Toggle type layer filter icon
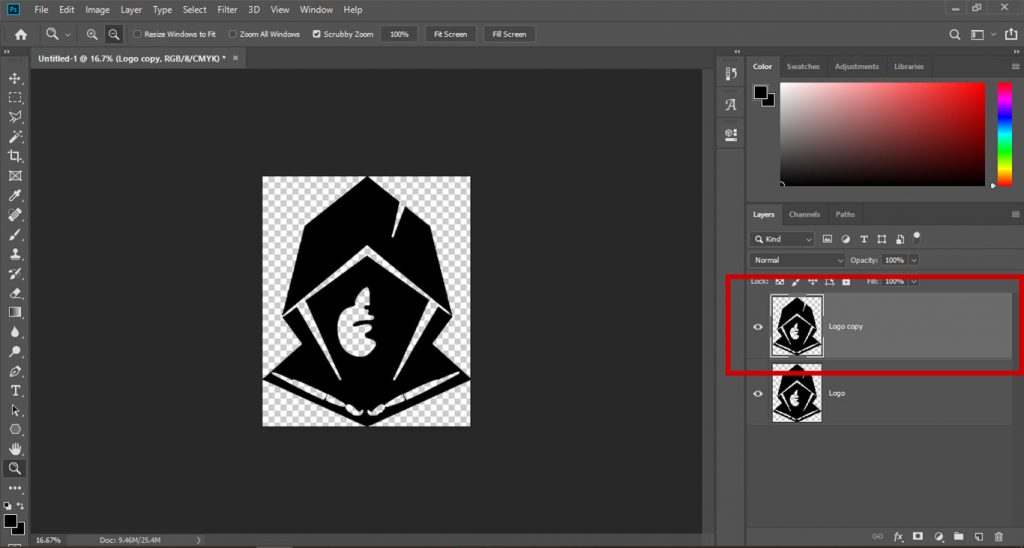 tap(864, 239)
